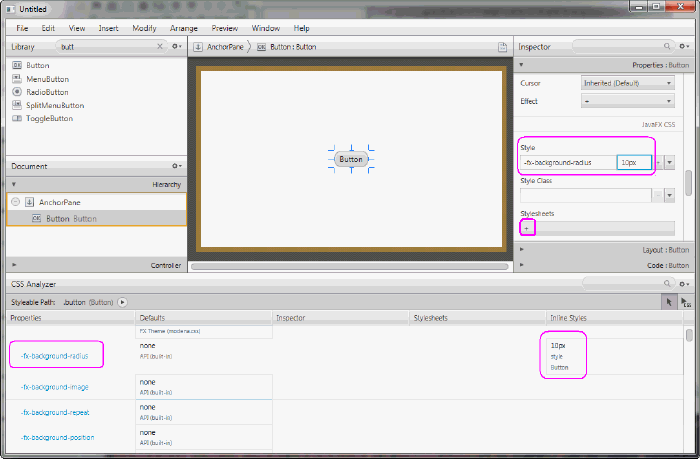This screenshot has height=459, width=700.
Task: Expand the Code : Button section
Action: click(521, 265)
